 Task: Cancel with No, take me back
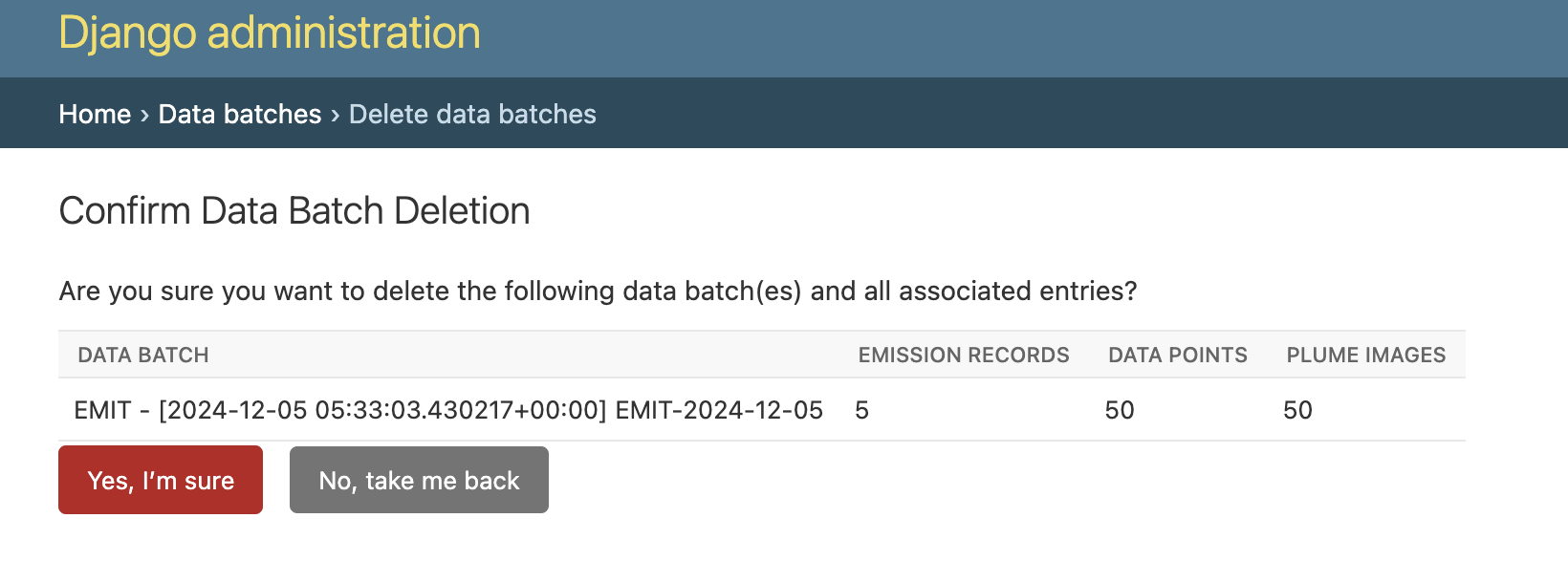click(x=419, y=480)
